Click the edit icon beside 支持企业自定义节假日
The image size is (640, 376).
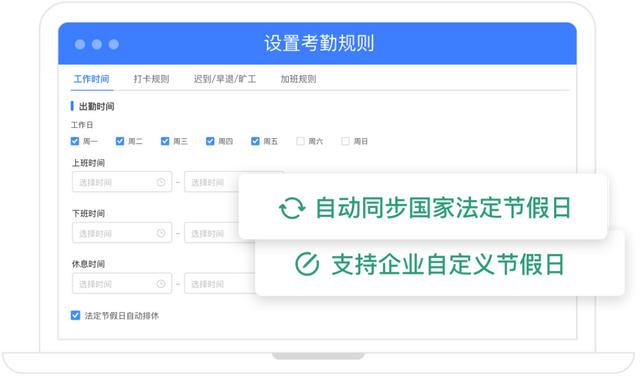click(x=307, y=264)
